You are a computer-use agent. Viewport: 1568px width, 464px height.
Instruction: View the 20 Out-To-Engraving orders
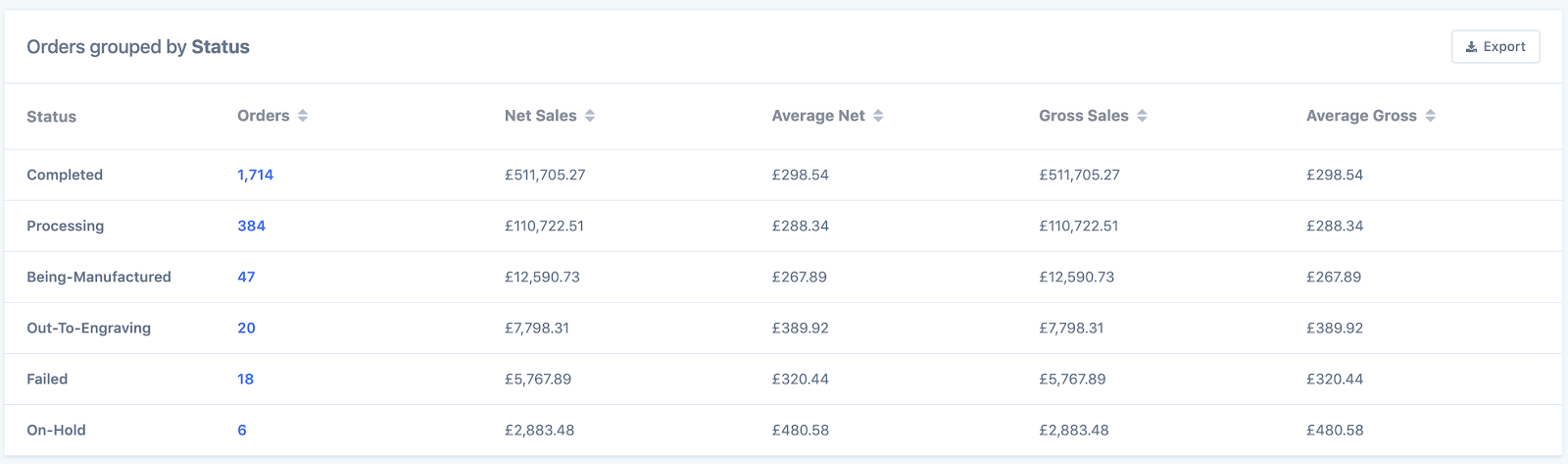tap(246, 328)
